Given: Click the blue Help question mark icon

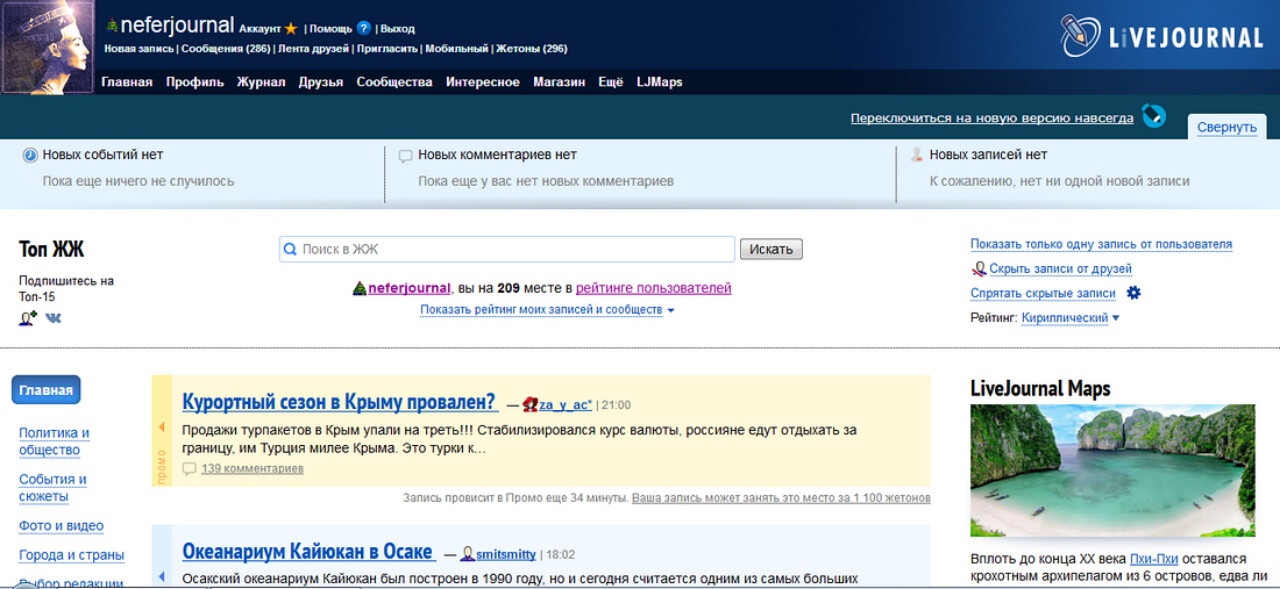Looking at the screenshot, I should click(364, 28).
